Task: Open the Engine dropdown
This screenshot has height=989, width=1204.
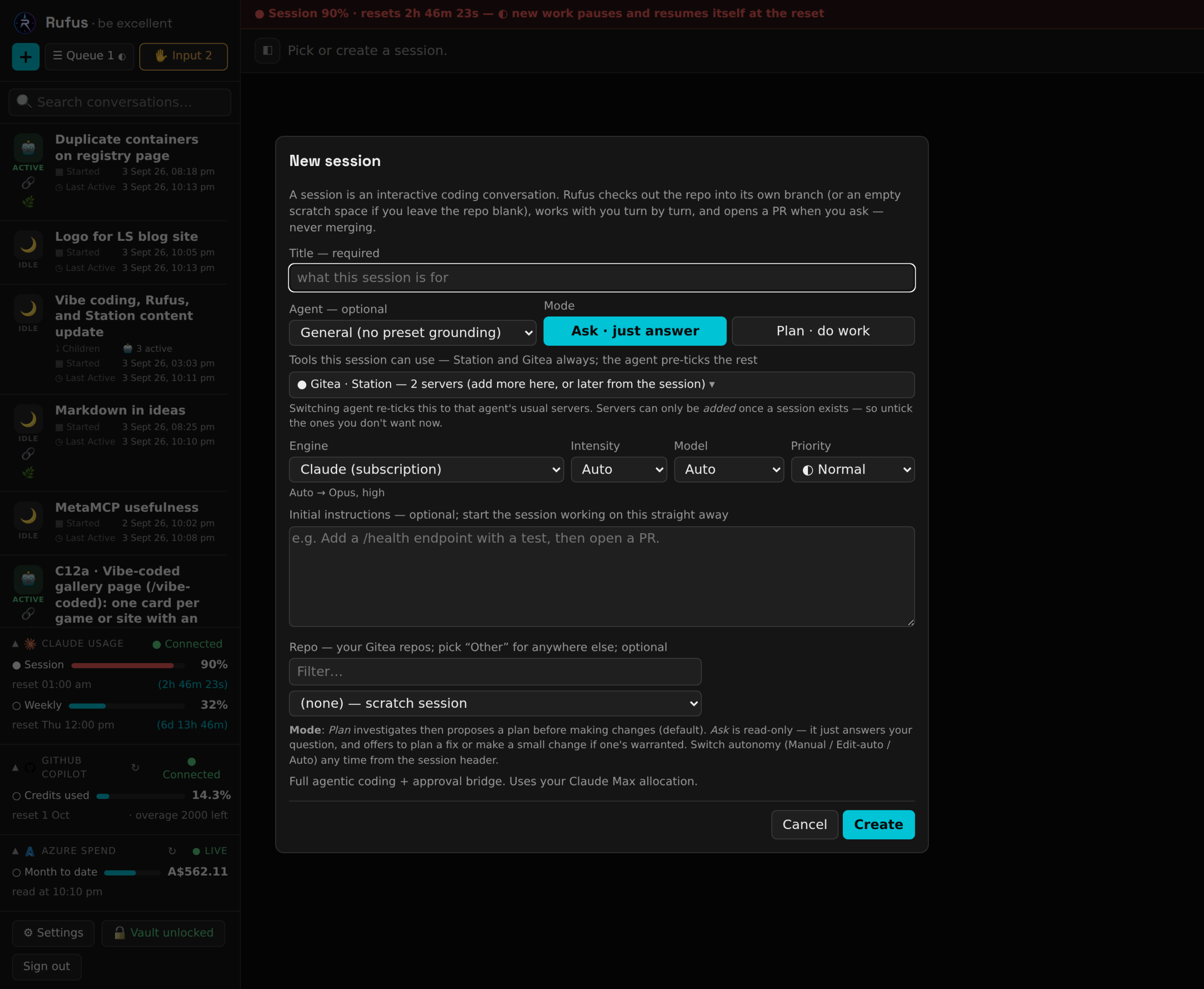Action: coord(426,469)
